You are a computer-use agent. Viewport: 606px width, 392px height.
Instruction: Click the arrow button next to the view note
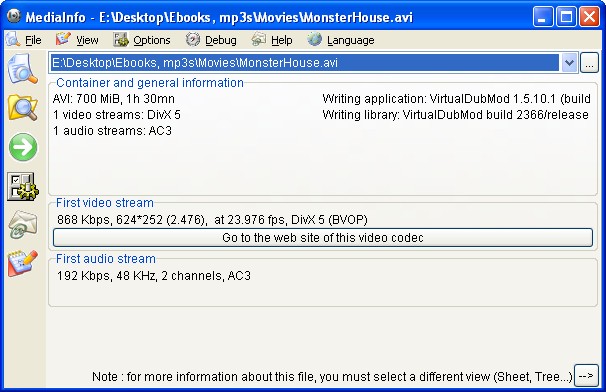[x=586, y=375]
